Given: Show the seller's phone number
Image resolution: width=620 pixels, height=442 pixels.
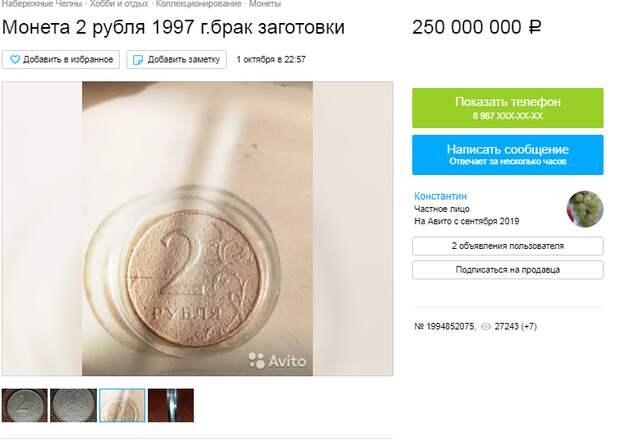Looking at the screenshot, I should click(508, 108).
